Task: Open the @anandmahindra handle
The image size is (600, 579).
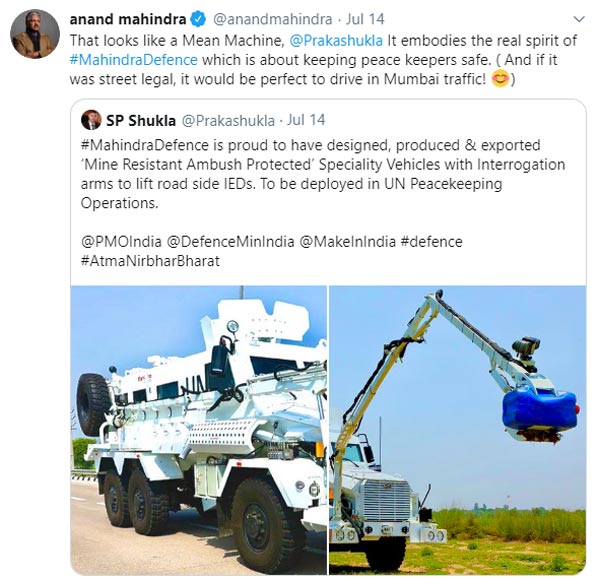Action: [x=272, y=19]
